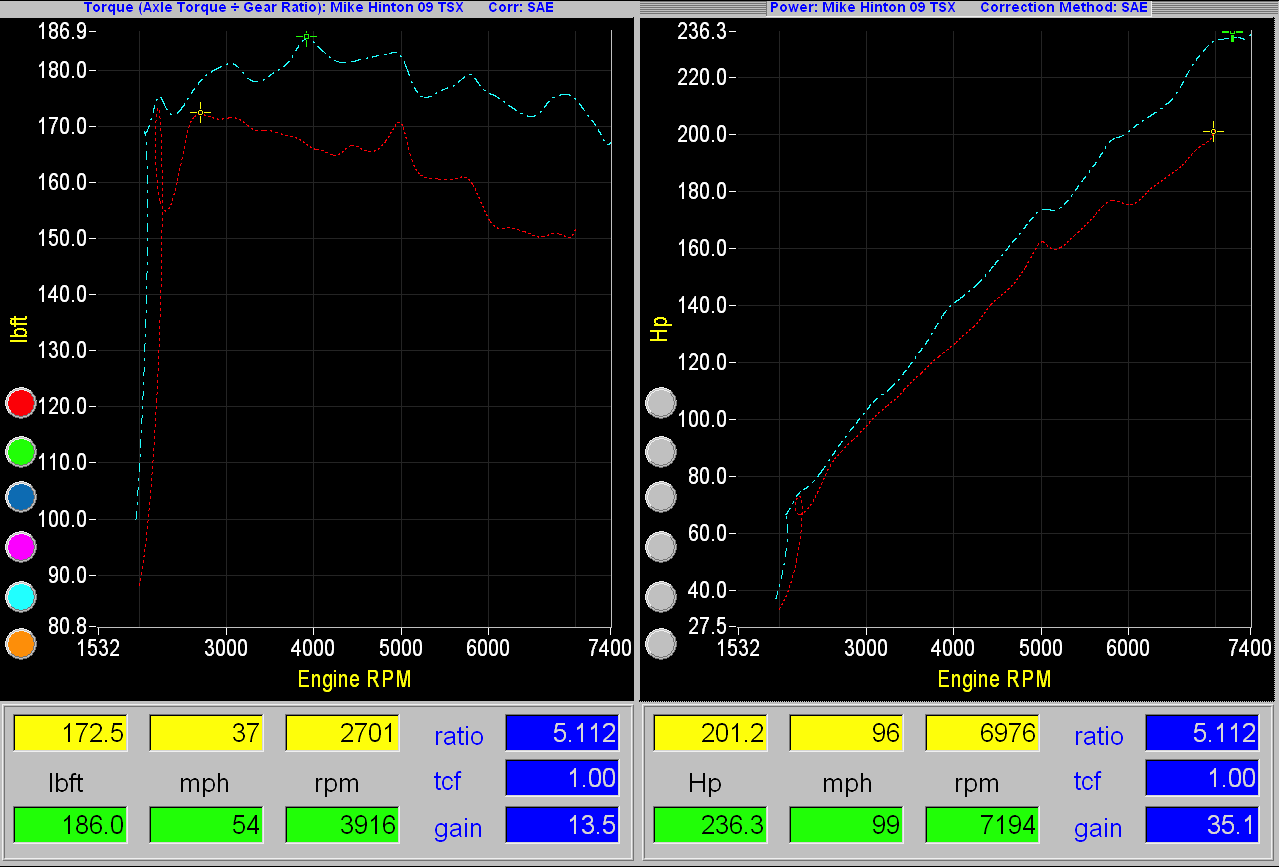Click the topmost gray circle in Power graph
The image size is (1279, 868).
click(661, 403)
